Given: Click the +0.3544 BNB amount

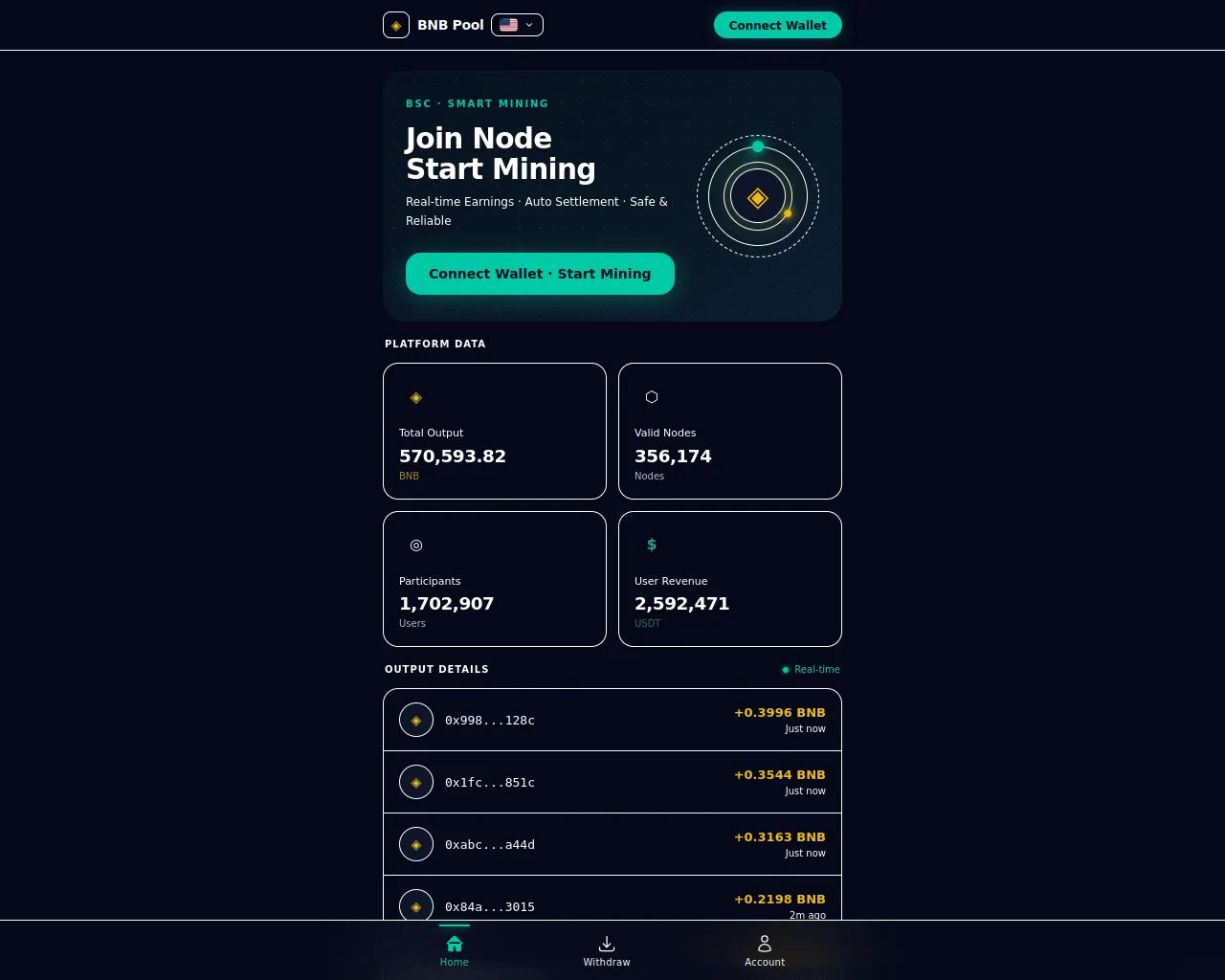Looking at the screenshot, I should [x=780, y=775].
